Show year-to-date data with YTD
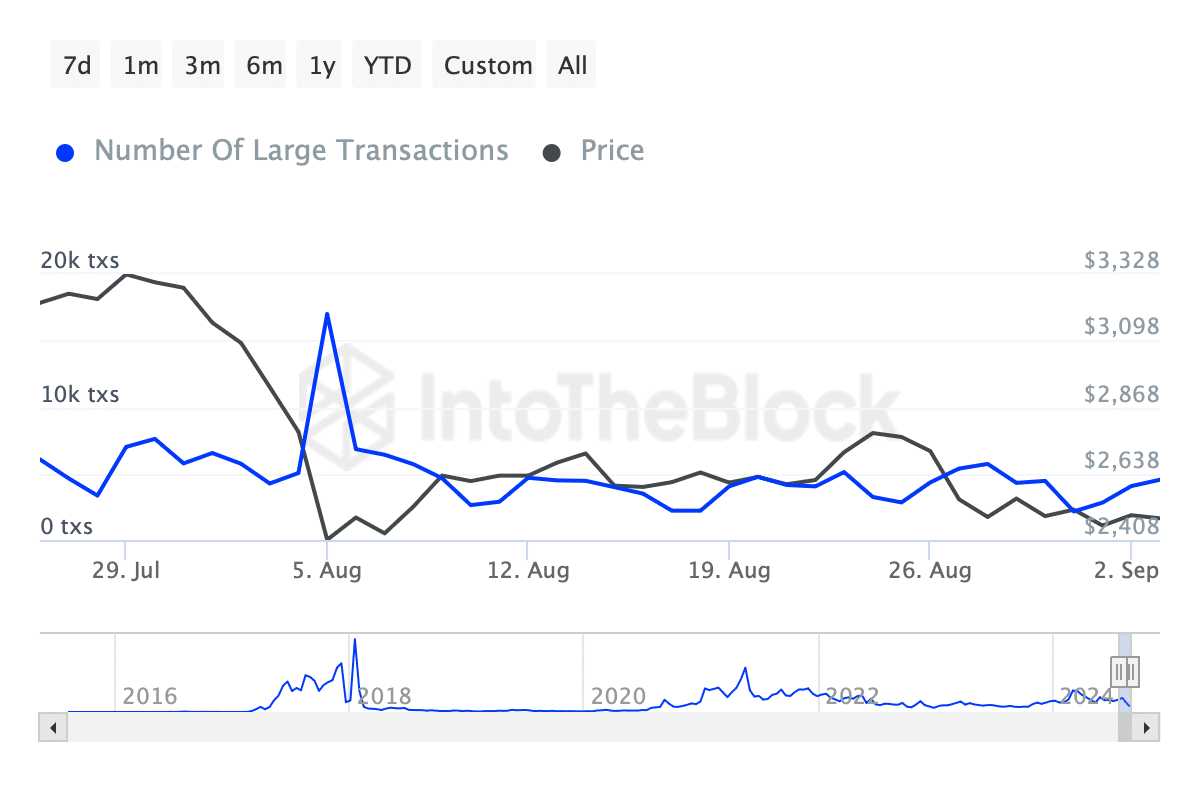Viewport: 1200px width, 800px height. pos(387,66)
